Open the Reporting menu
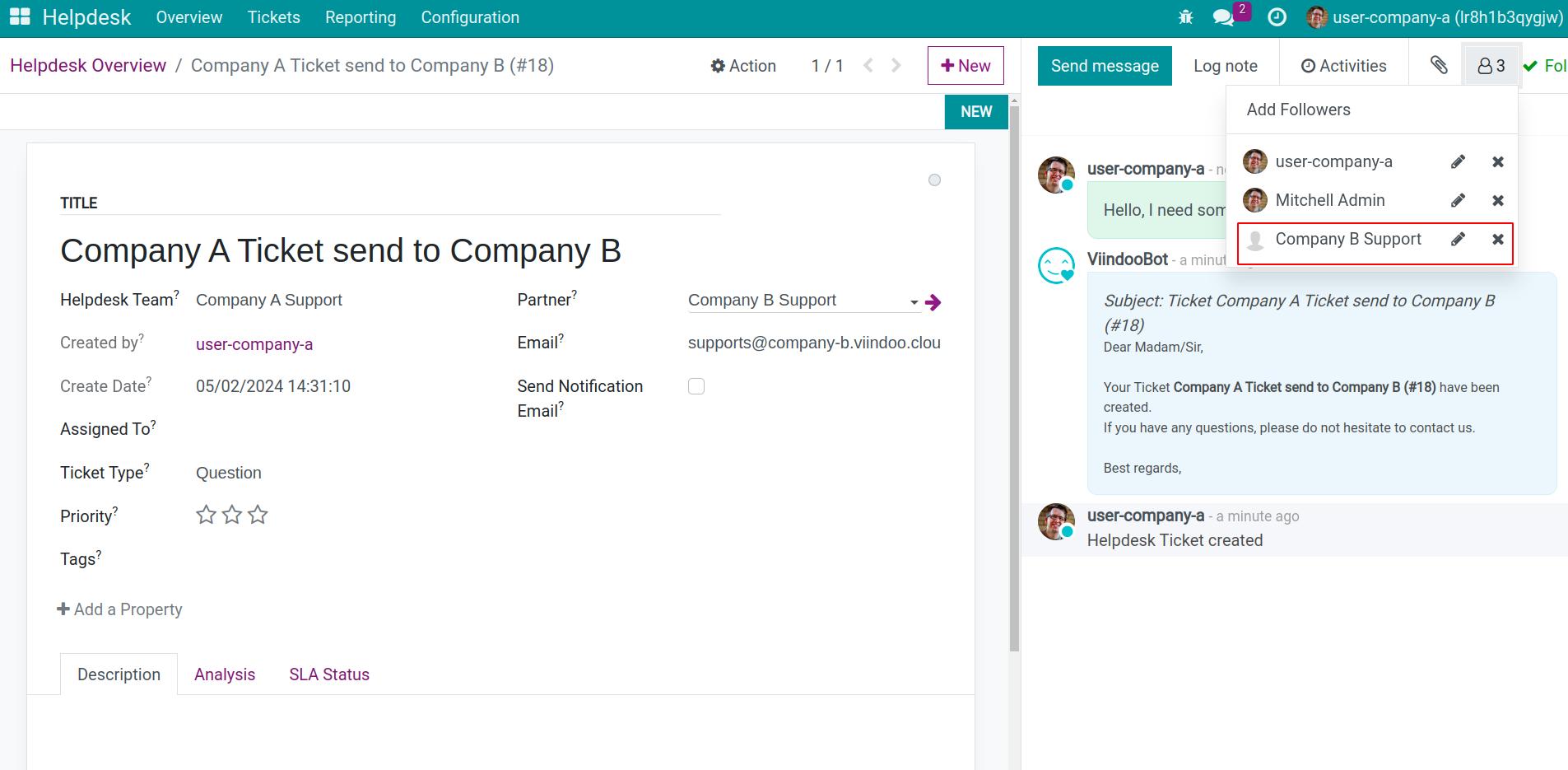The height and width of the screenshot is (770, 1568). (x=361, y=17)
